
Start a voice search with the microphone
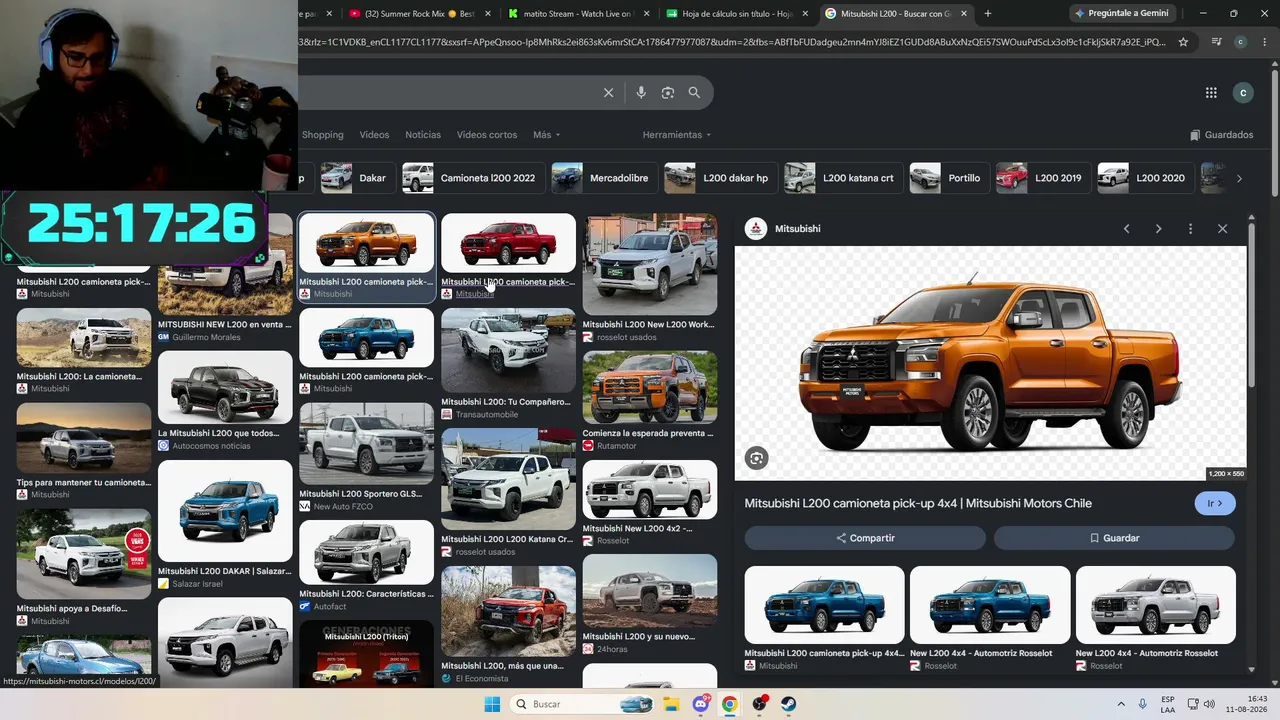click(641, 93)
